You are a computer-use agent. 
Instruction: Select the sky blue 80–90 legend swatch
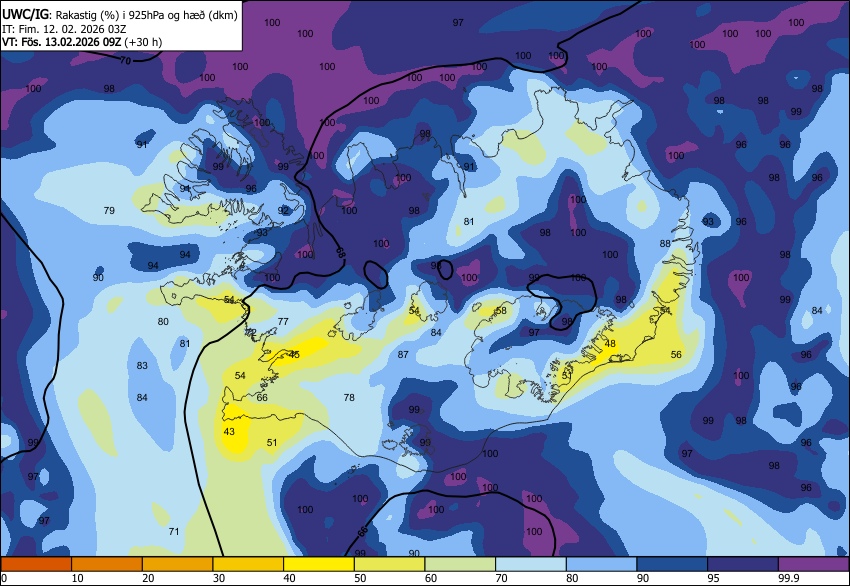coord(602,564)
